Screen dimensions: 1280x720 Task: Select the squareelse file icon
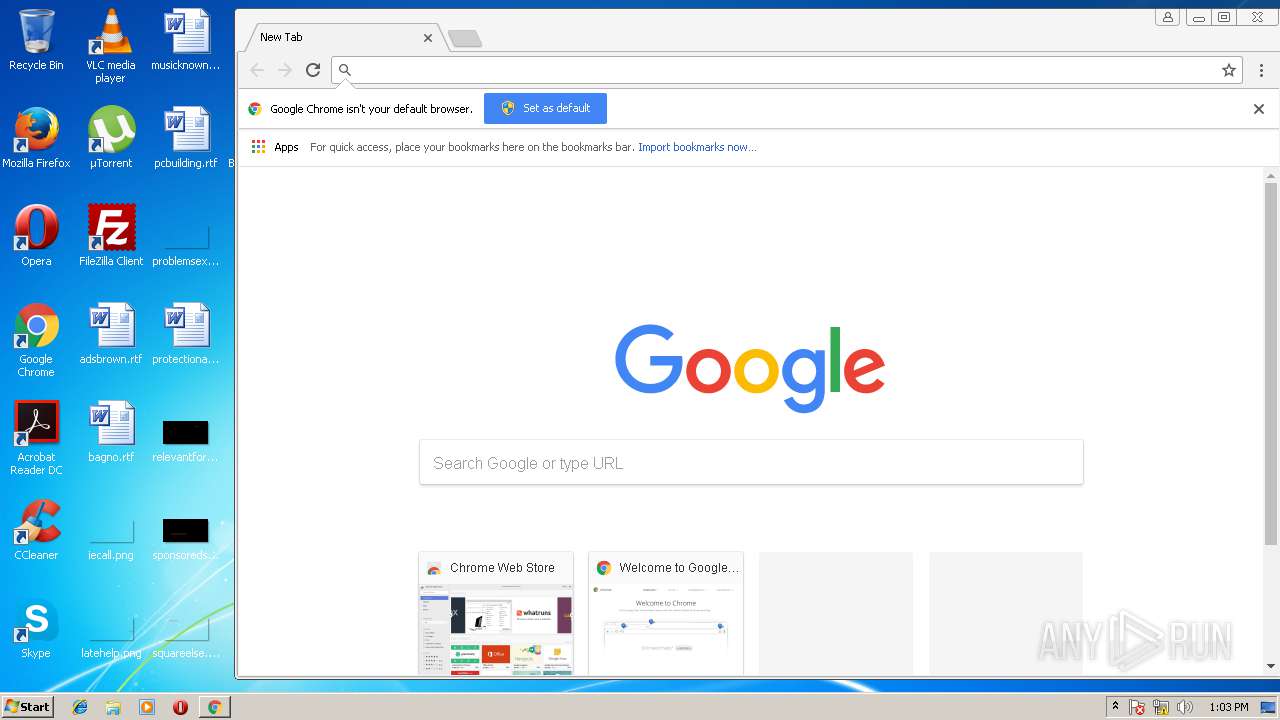click(x=186, y=638)
